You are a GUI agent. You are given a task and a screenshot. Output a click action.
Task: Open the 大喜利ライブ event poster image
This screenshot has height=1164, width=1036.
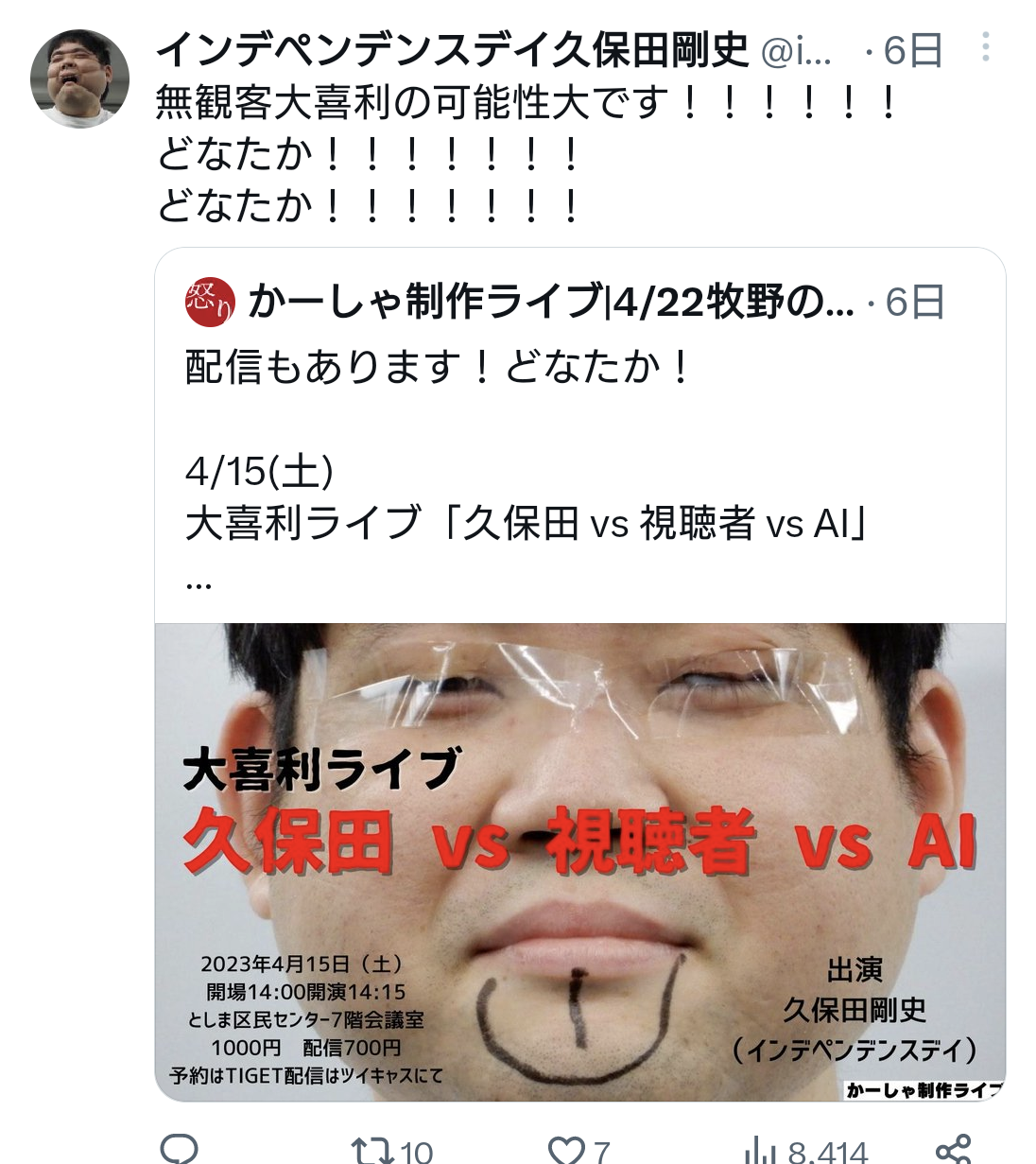click(x=580, y=862)
